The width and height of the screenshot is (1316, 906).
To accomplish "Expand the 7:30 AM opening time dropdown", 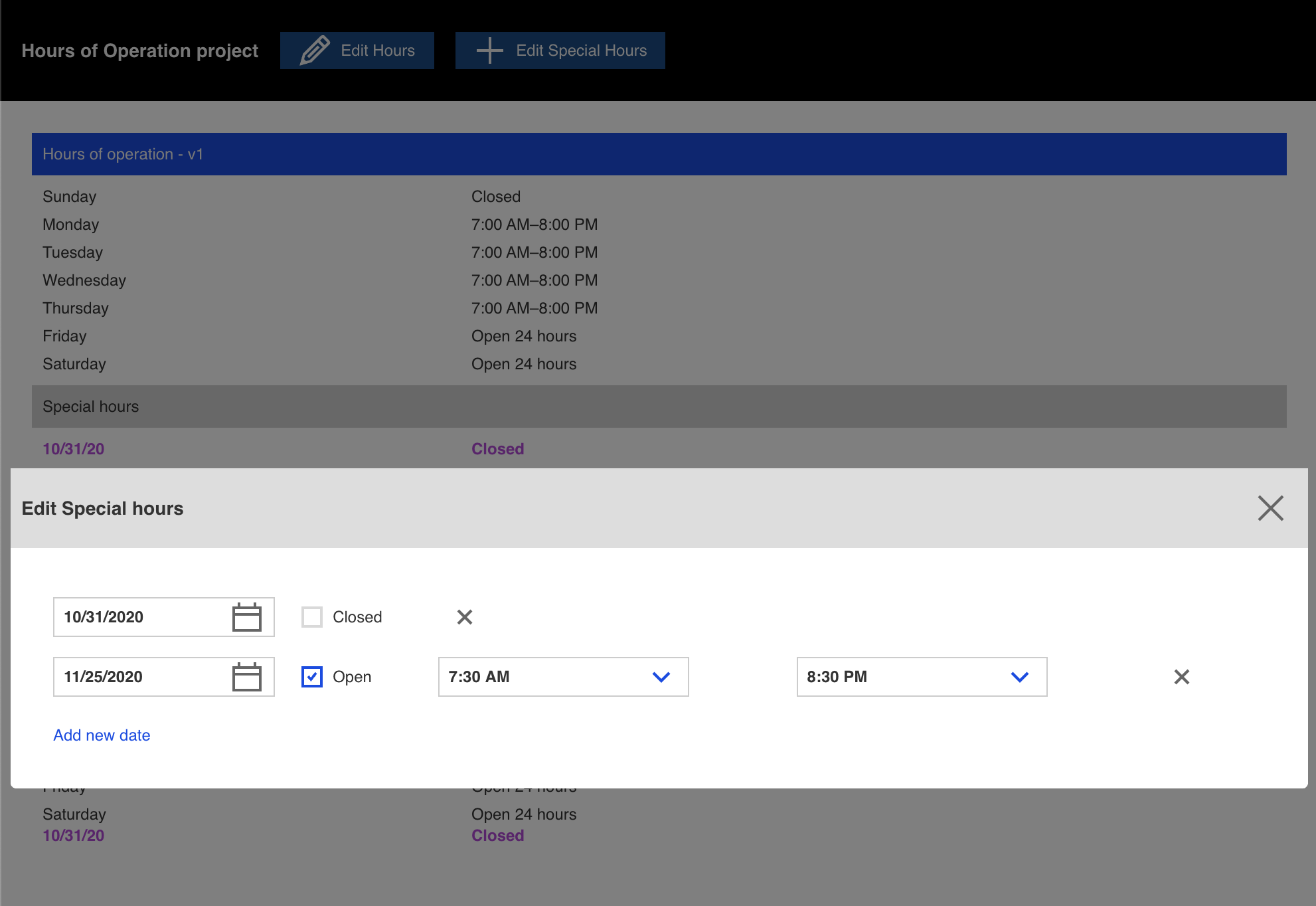I will [563, 677].
